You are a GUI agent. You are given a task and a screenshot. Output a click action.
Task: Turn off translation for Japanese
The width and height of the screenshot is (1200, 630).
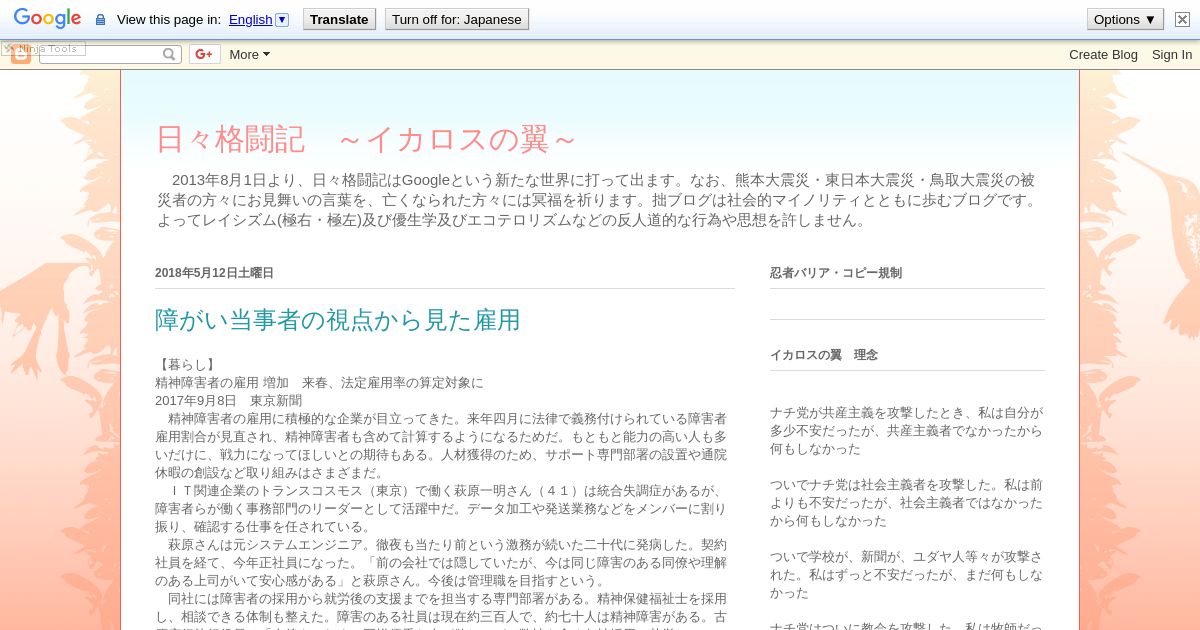coord(456,19)
